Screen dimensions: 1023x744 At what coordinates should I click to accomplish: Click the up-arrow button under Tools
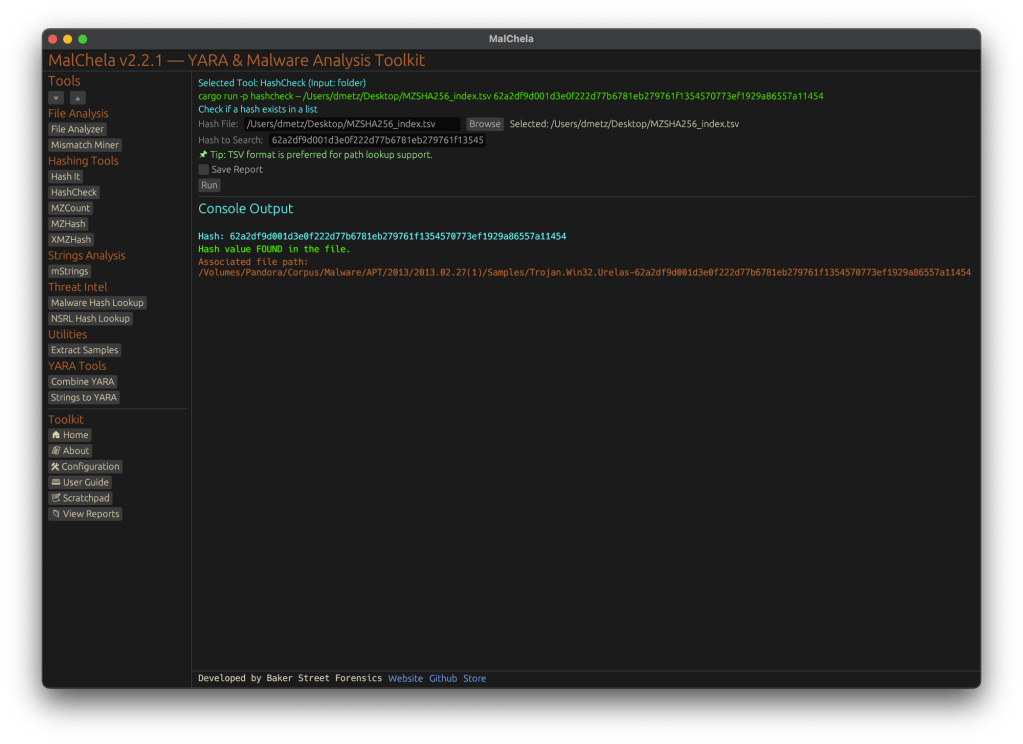(x=77, y=98)
